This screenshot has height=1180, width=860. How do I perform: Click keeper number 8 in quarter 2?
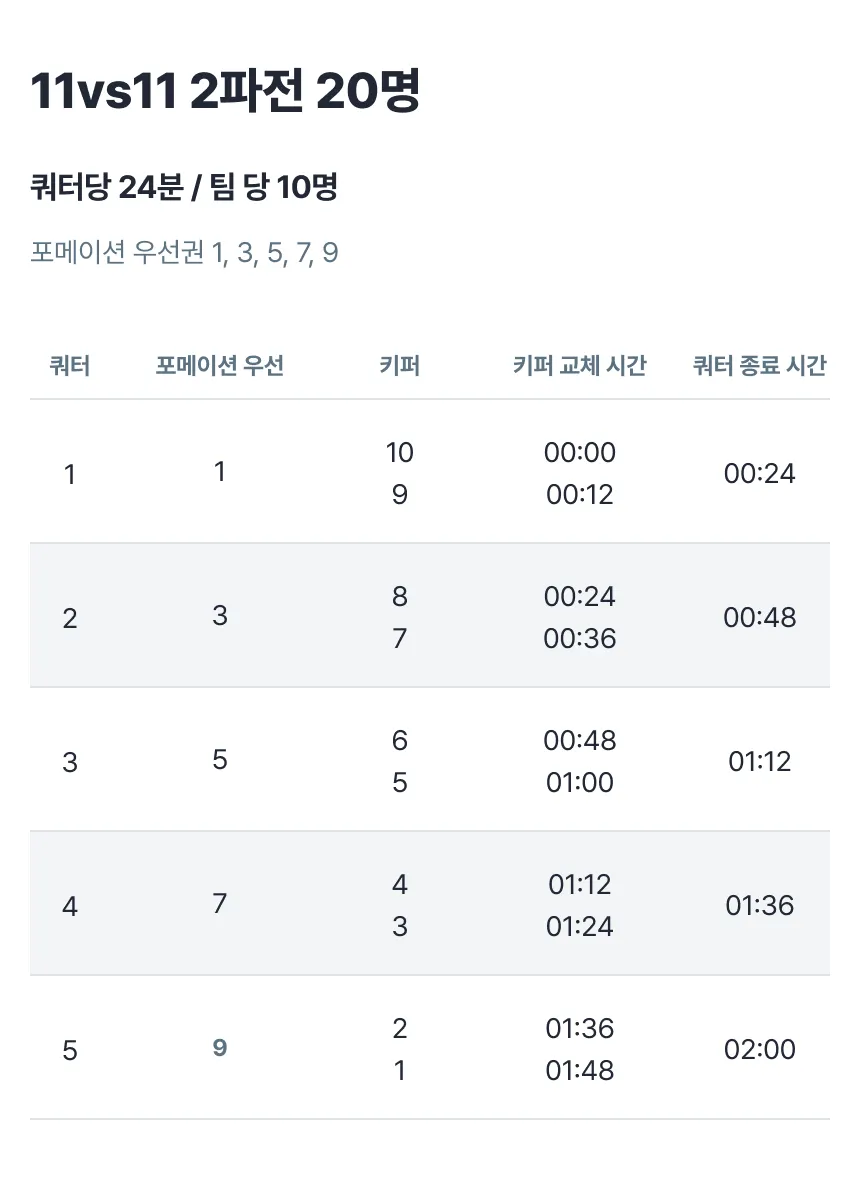[x=399, y=597]
